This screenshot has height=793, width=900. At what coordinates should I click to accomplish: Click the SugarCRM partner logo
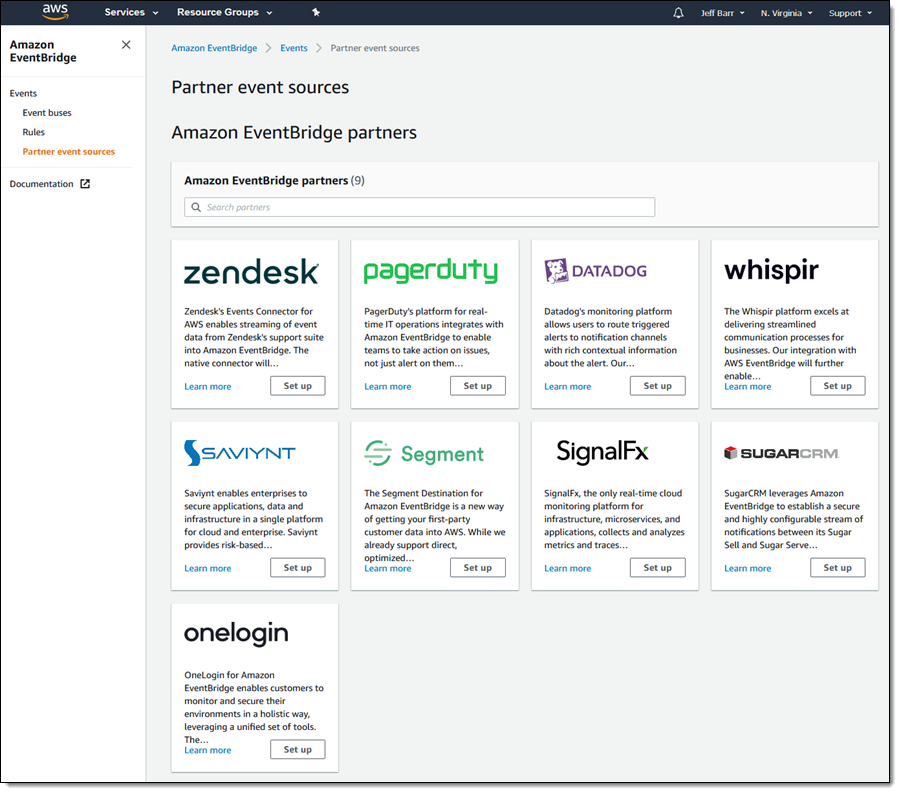(x=781, y=454)
